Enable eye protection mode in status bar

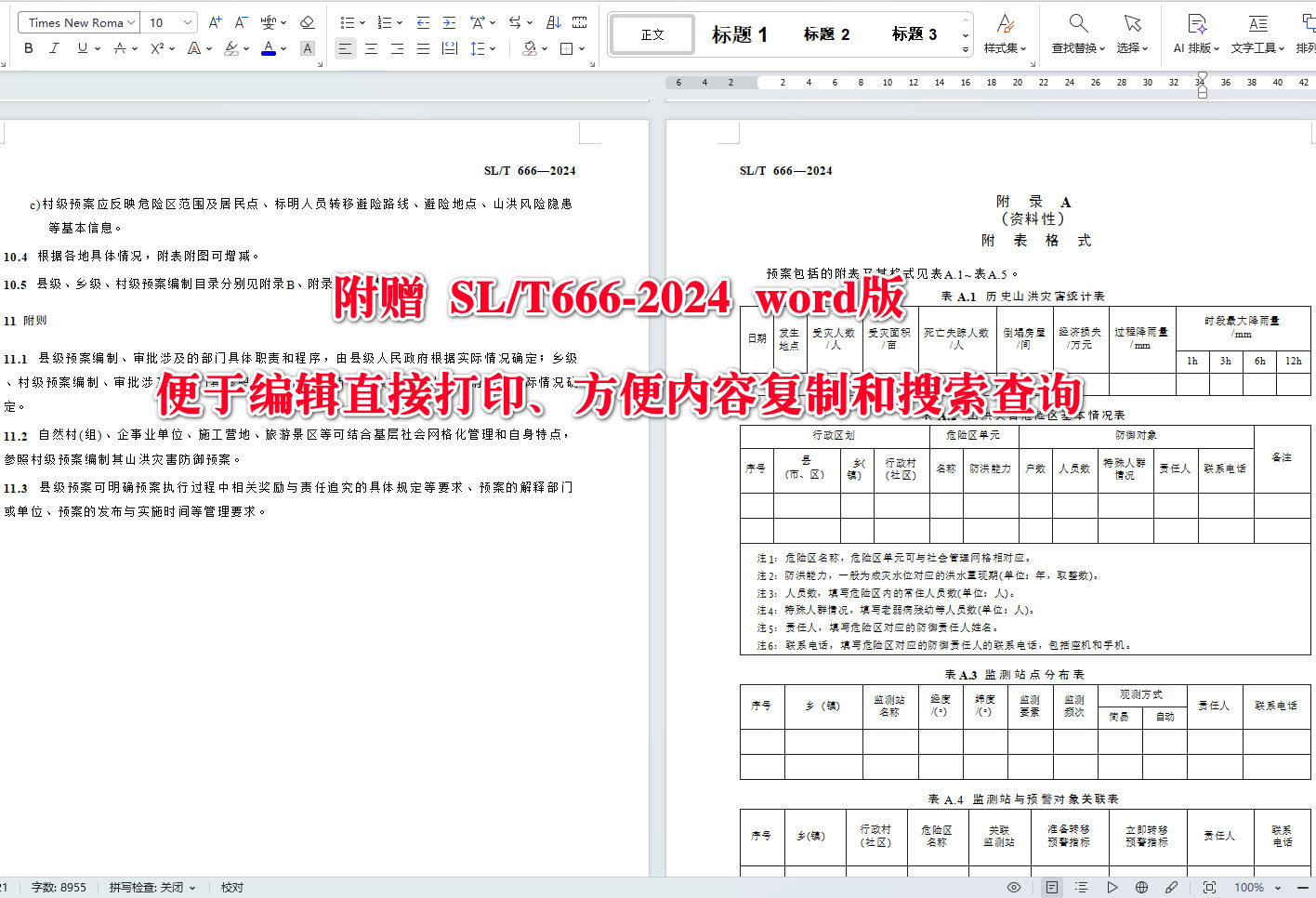[1013, 887]
